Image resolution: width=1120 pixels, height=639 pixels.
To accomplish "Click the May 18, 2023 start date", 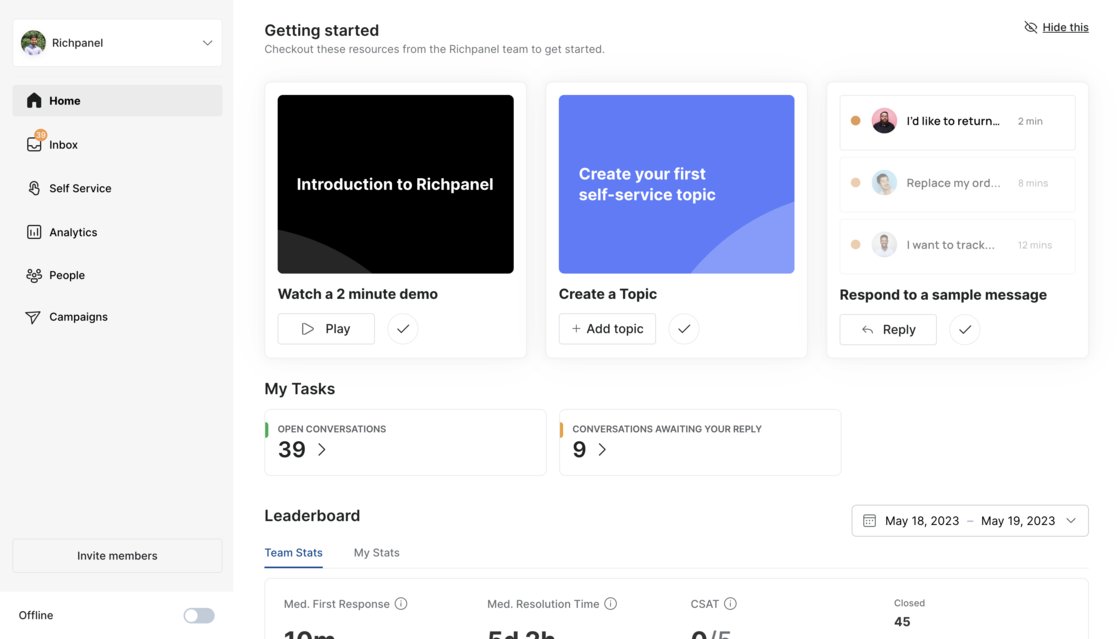I will coord(922,521).
